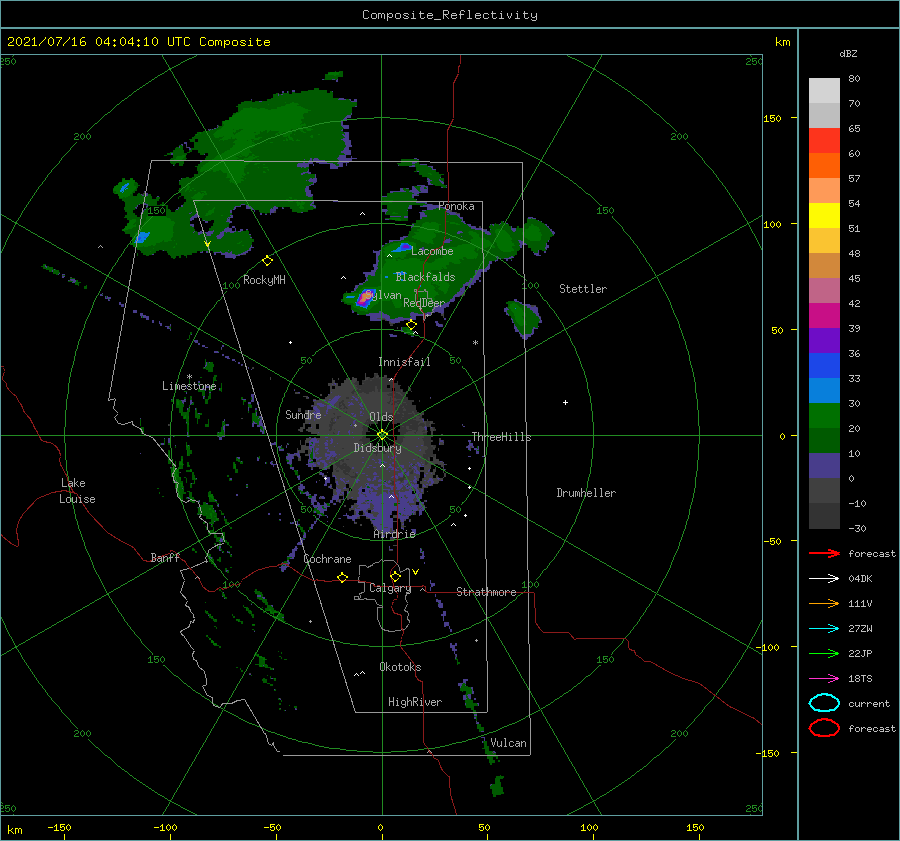Screen dimensions: 900x841
Task: Click the orange 111V arrow legend icon
Action: pyautogui.click(x=824, y=603)
